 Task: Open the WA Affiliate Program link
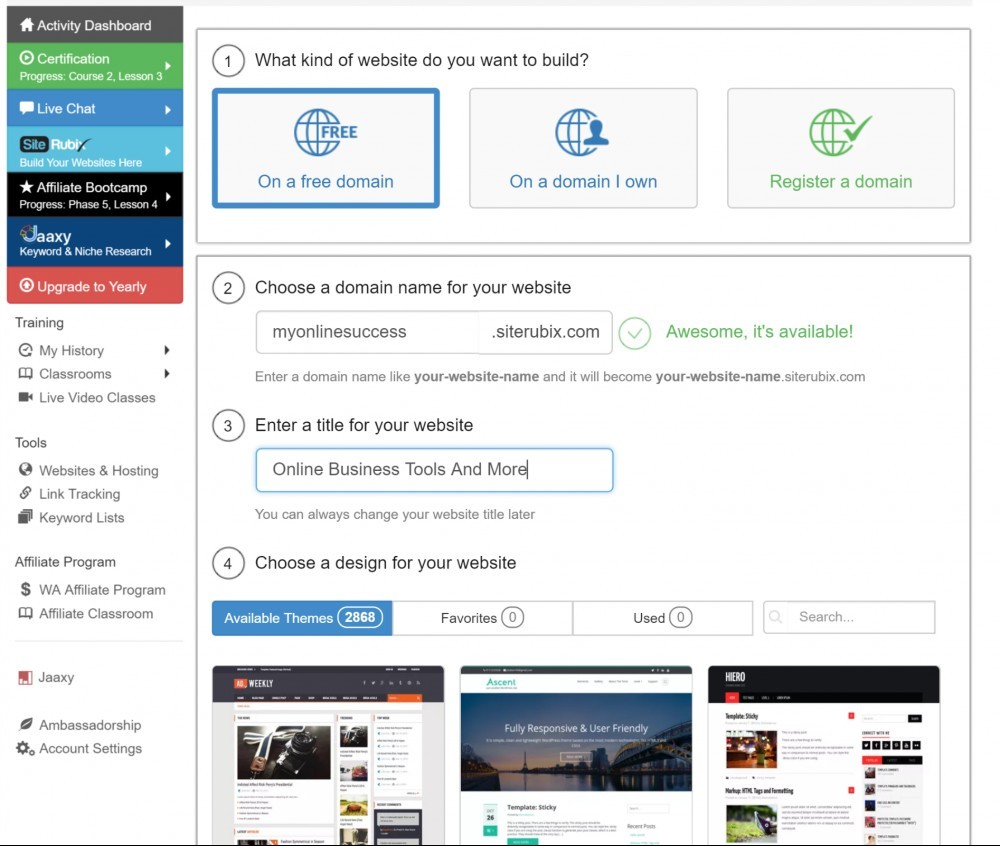(102, 590)
